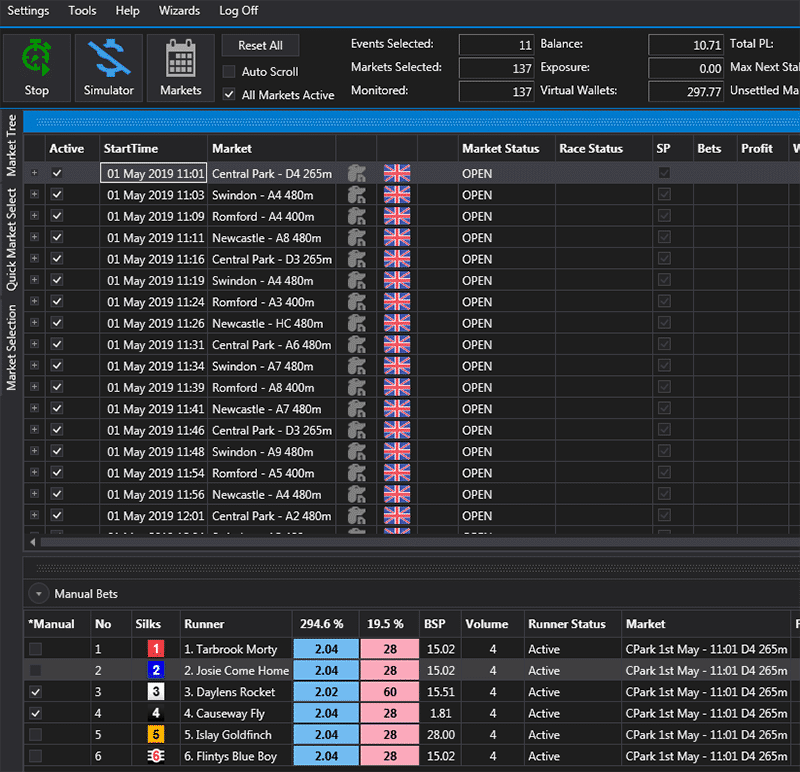Screen dimensions: 800x772
Task: Open Market Selection side tab
Action: (x=11, y=348)
